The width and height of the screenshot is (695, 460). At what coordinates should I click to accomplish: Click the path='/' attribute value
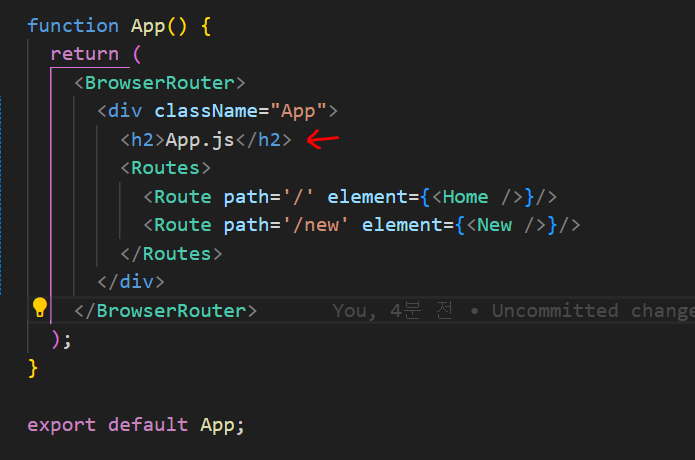[x=297, y=197]
